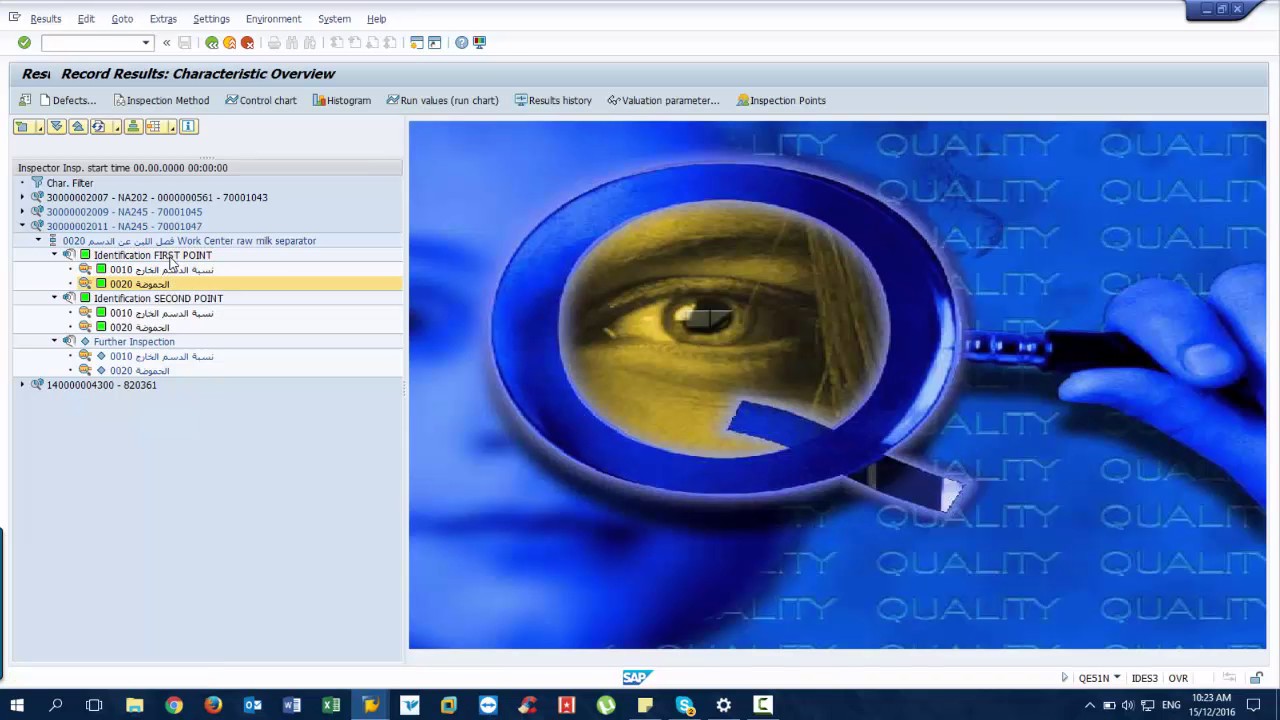Open Microsoft Excel from the taskbar
The width and height of the screenshot is (1280, 720).
(331, 705)
